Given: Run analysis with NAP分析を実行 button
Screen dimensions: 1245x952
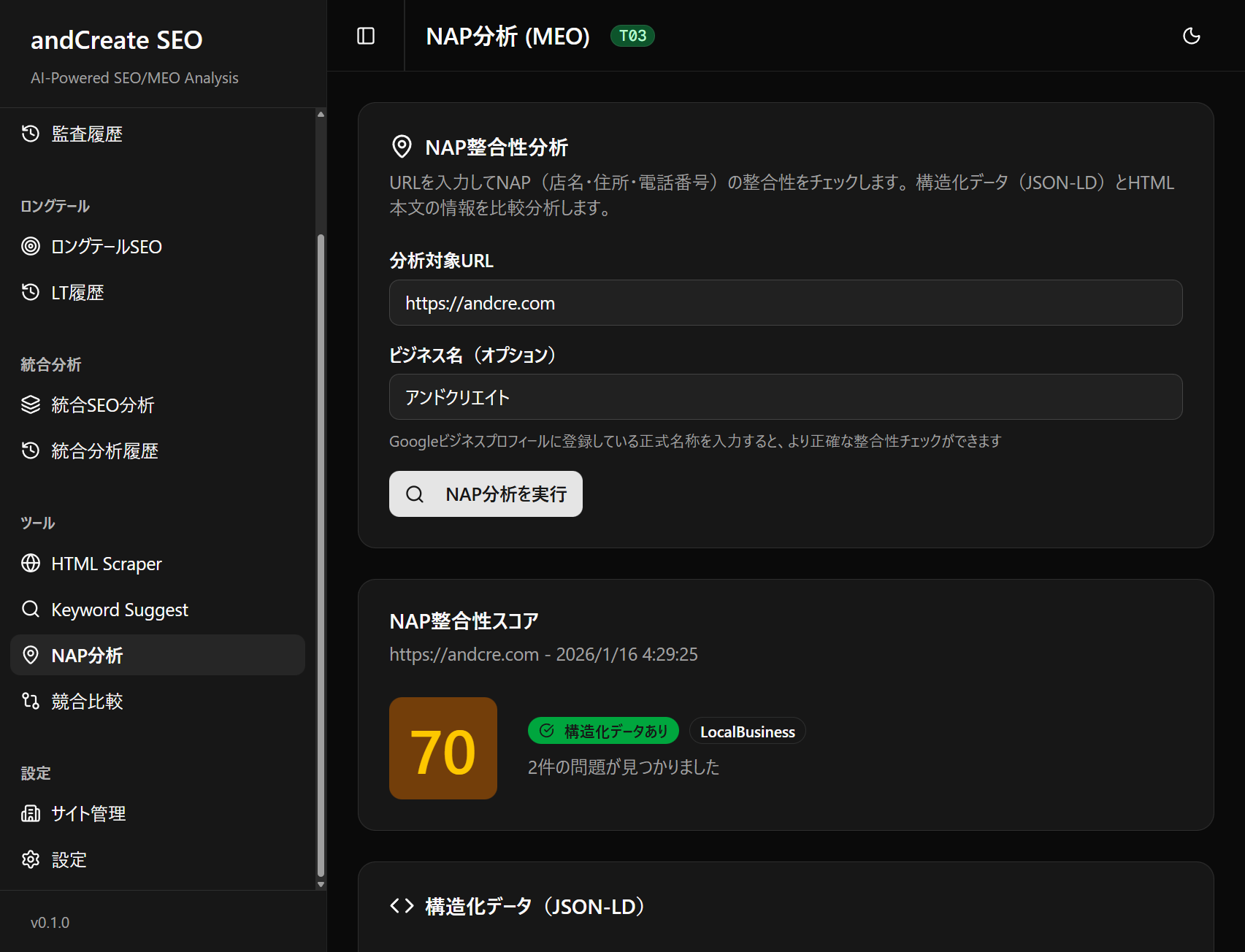Looking at the screenshot, I should (486, 494).
